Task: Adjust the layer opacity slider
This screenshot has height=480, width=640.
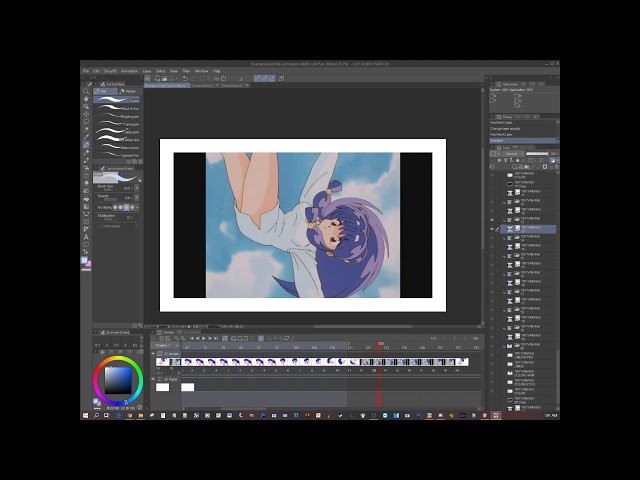Action: pos(537,154)
